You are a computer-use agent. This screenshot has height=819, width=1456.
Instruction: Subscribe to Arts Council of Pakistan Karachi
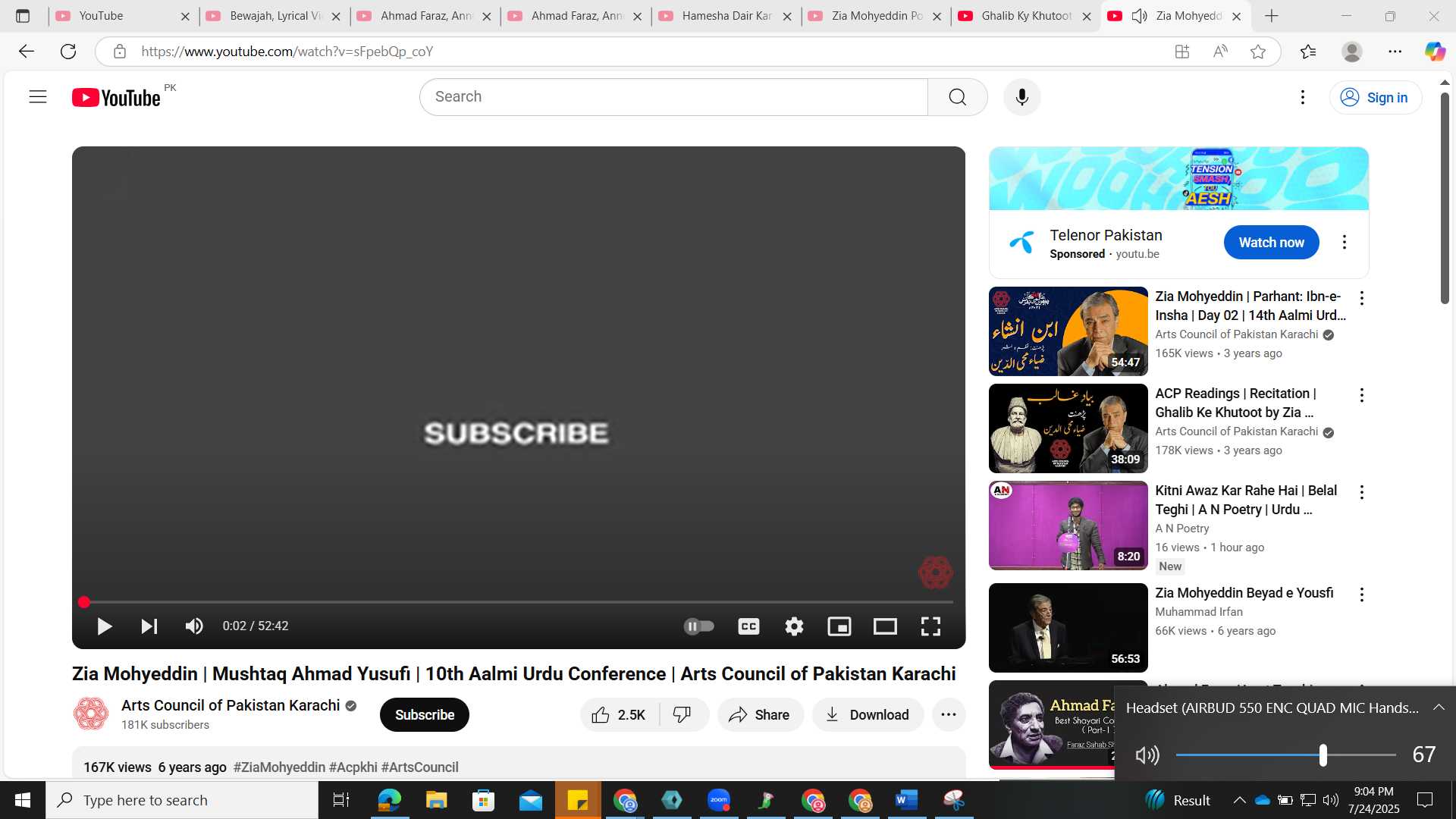(425, 715)
